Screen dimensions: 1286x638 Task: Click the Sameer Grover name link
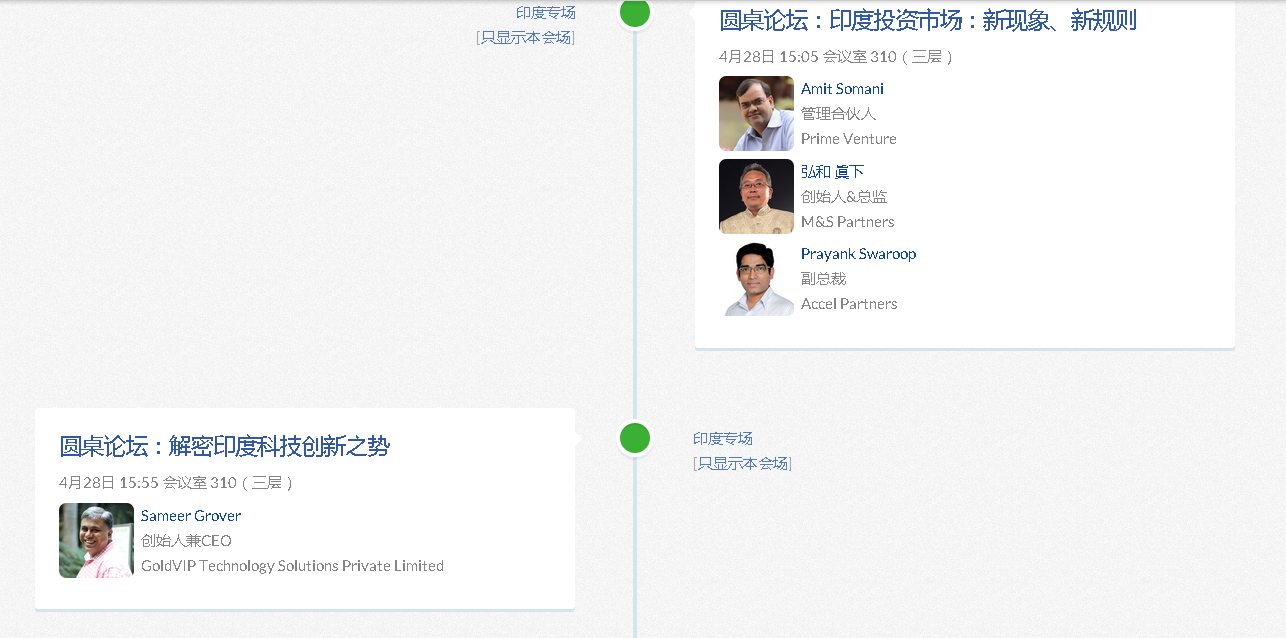[x=191, y=516]
